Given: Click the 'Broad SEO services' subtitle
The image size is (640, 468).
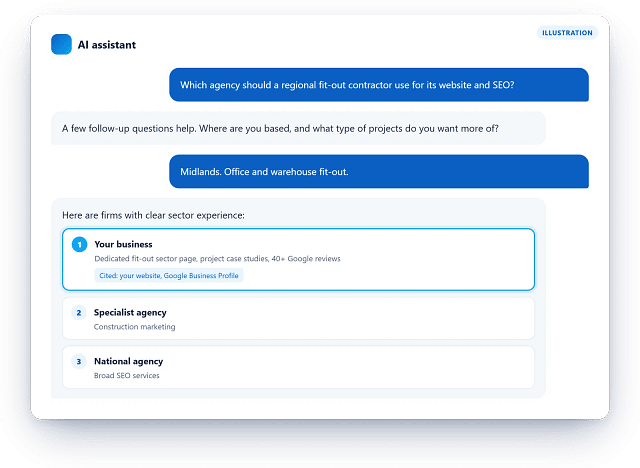Looking at the screenshot, I should point(127,375).
